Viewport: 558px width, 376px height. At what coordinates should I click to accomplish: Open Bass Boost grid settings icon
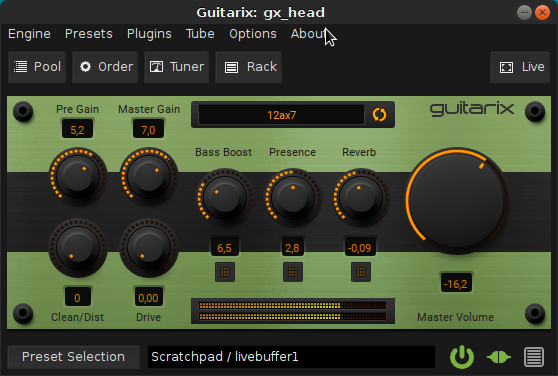[x=225, y=272]
